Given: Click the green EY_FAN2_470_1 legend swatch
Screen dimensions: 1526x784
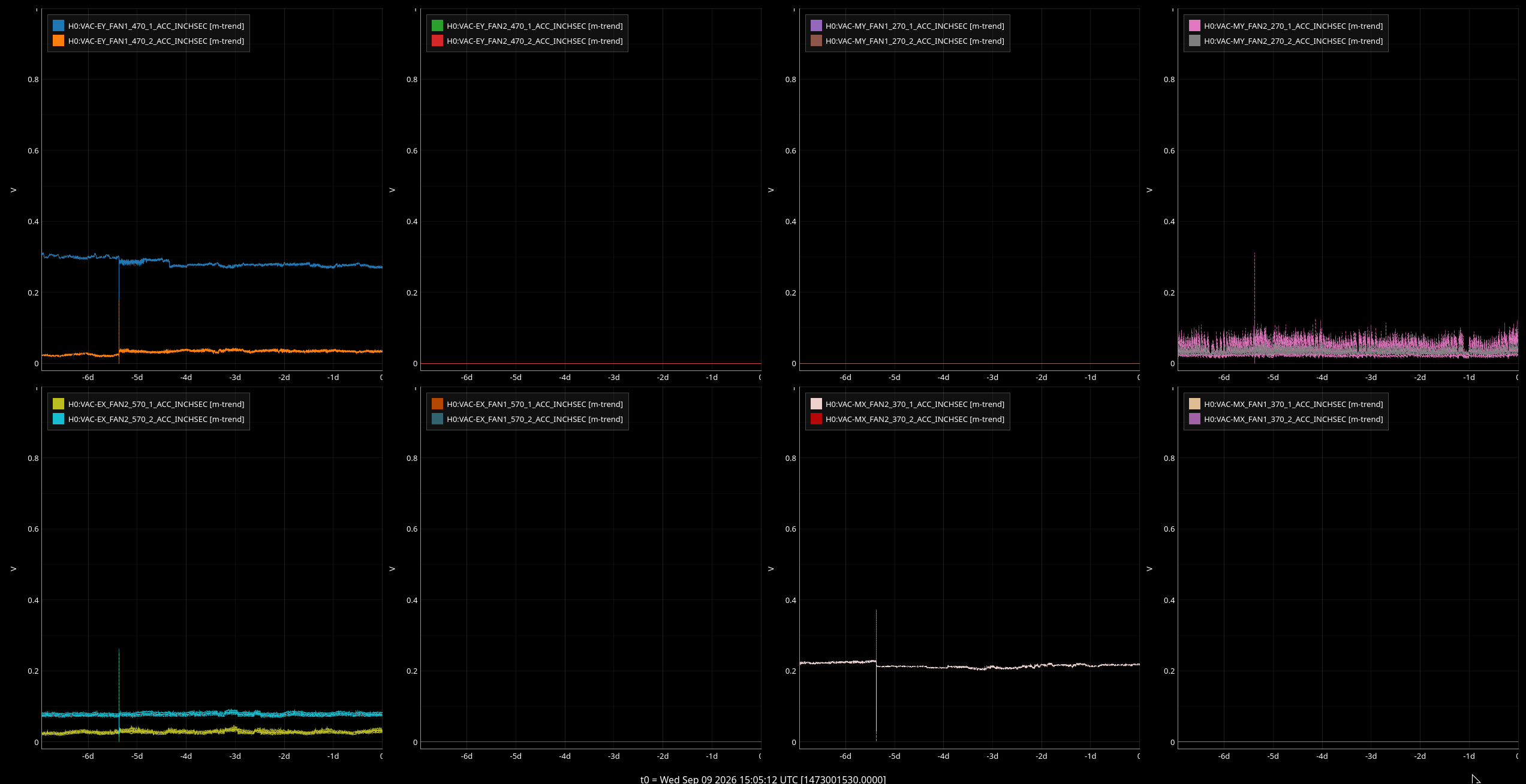Looking at the screenshot, I should [x=437, y=26].
